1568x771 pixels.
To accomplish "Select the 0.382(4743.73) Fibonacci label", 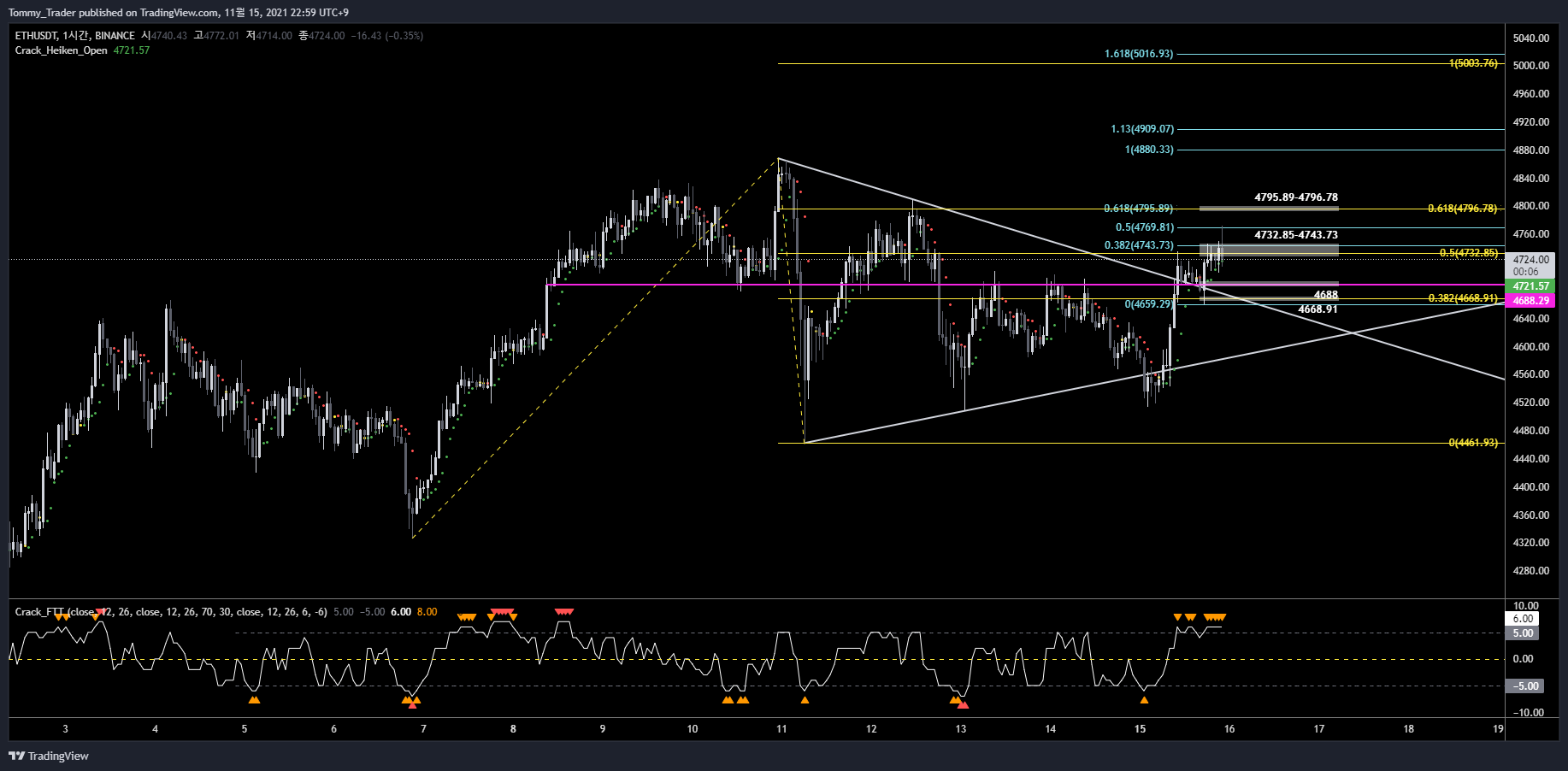I will (x=1139, y=245).
